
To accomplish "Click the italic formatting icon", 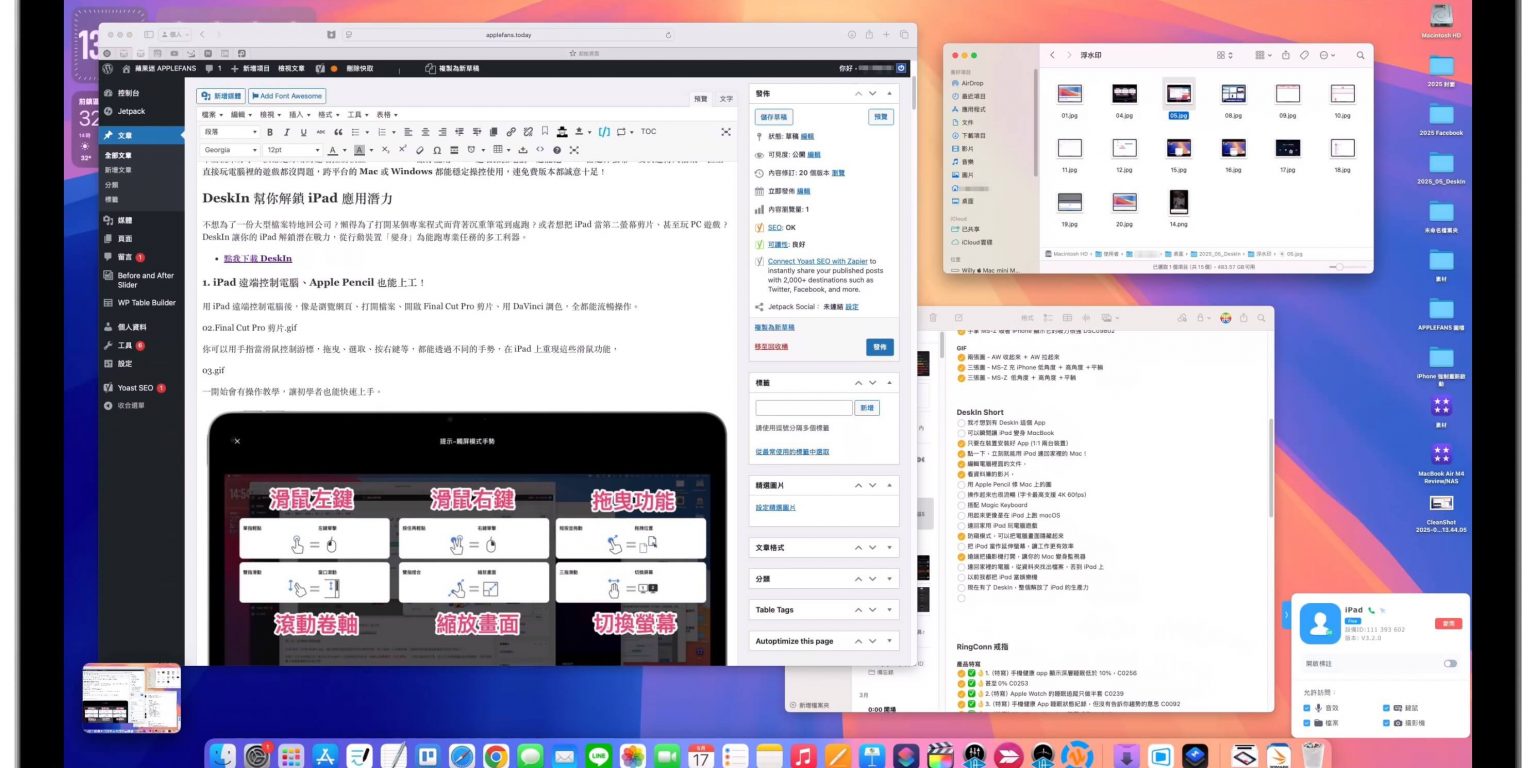I will 286,132.
